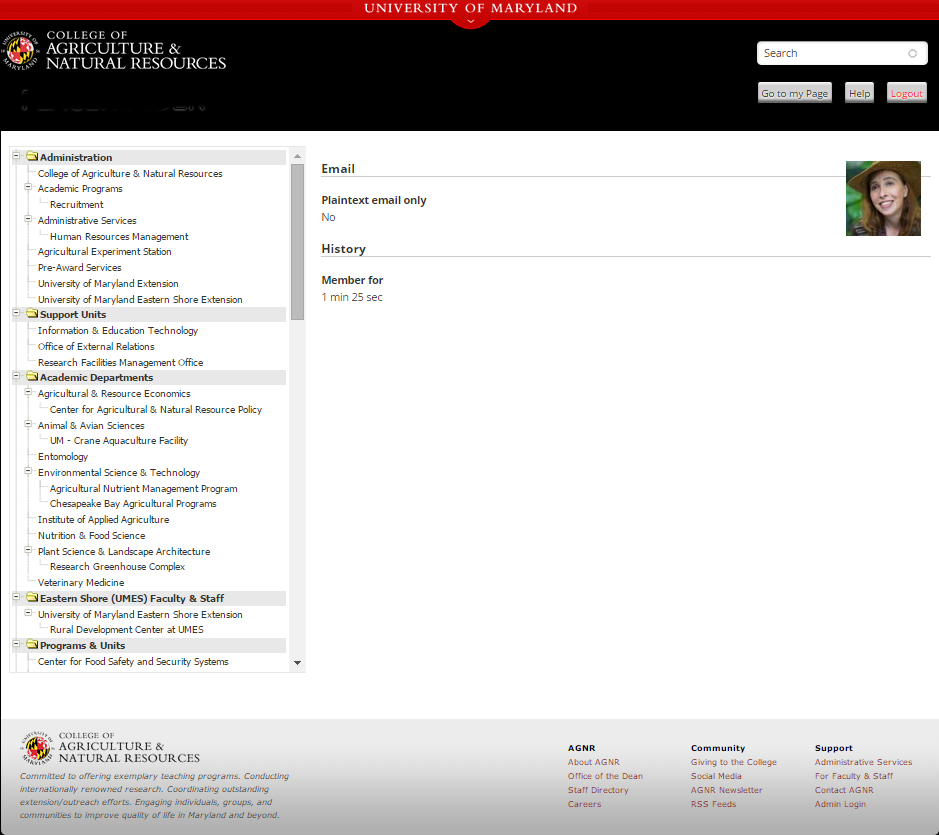Screen dimensions: 939x835
Task: Click the tree panel scrollbar thumb
Action: pyautogui.click(x=297, y=242)
